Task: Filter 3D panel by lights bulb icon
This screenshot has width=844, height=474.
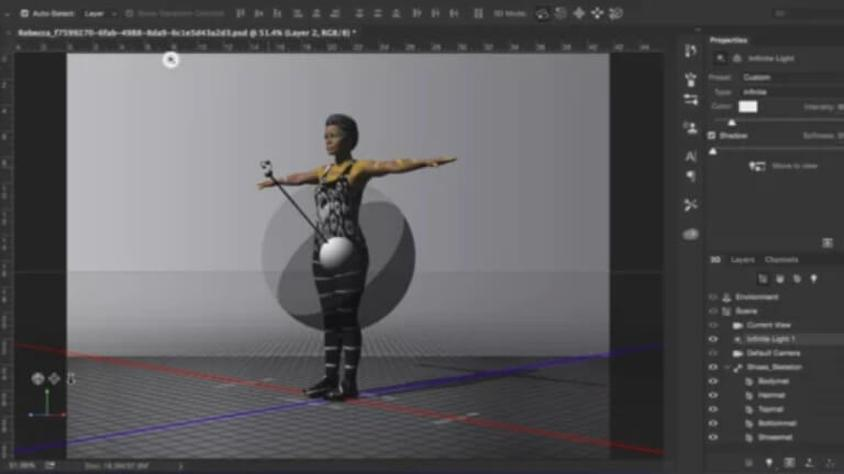Action: (x=814, y=279)
